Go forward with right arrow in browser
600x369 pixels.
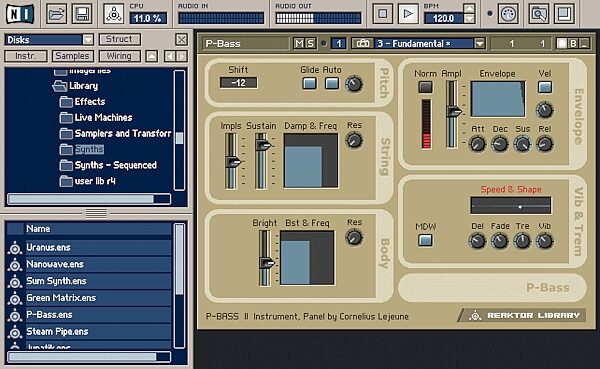(x=182, y=57)
